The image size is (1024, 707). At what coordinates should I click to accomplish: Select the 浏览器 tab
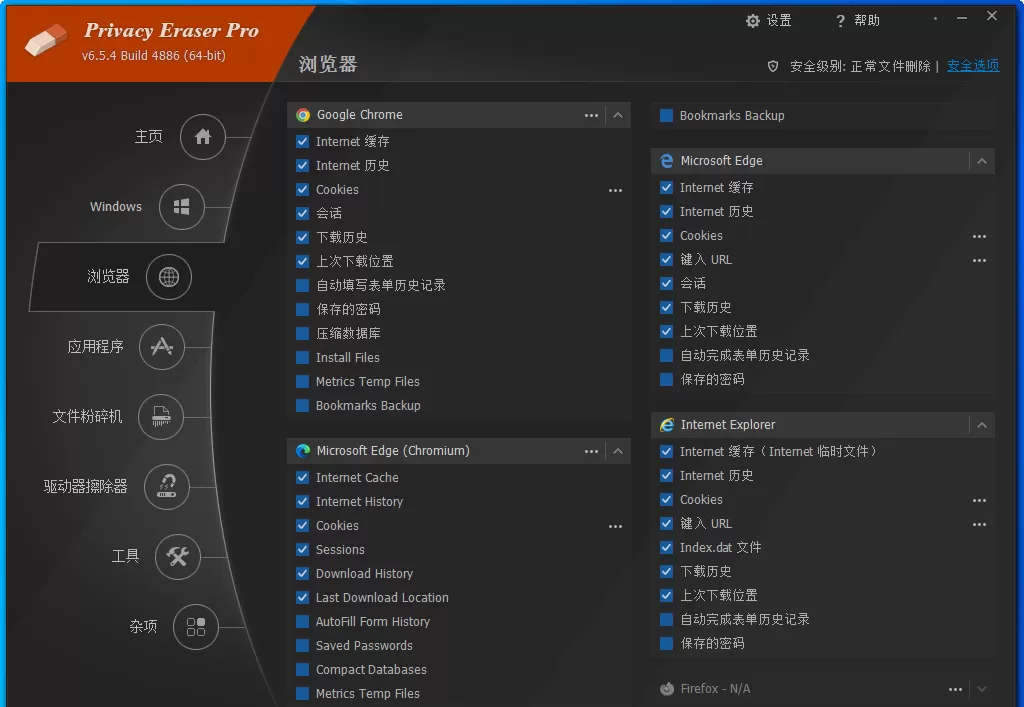(108, 277)
